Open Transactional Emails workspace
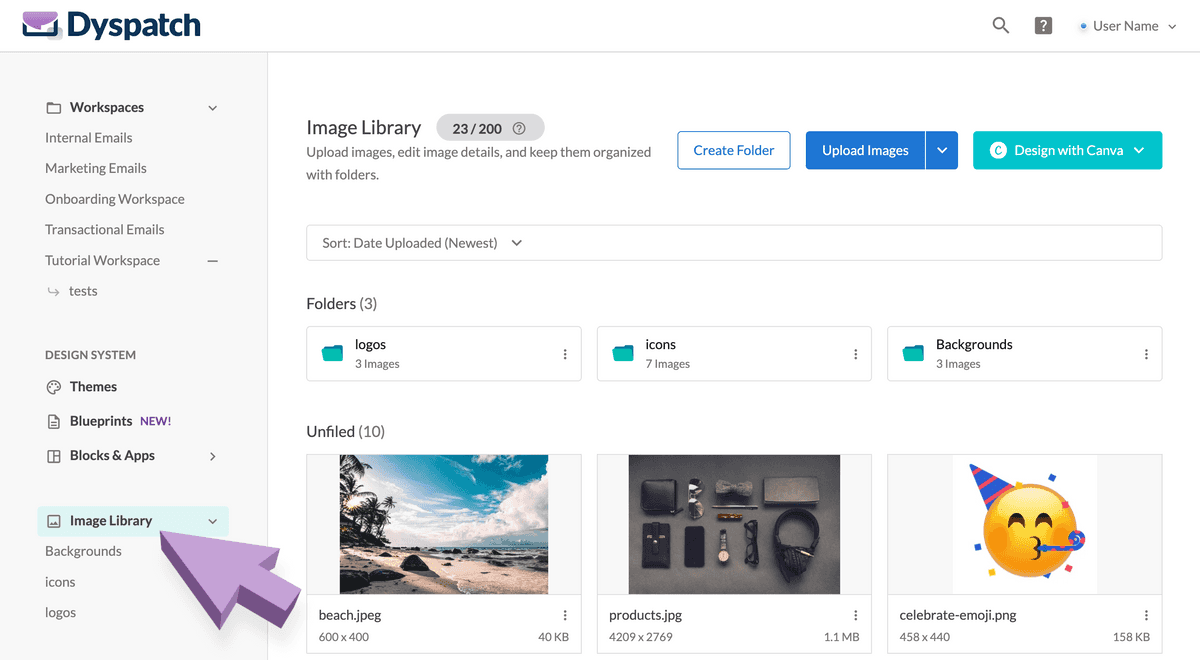The height and width of the screenshot is (660, 1200). 105,229
